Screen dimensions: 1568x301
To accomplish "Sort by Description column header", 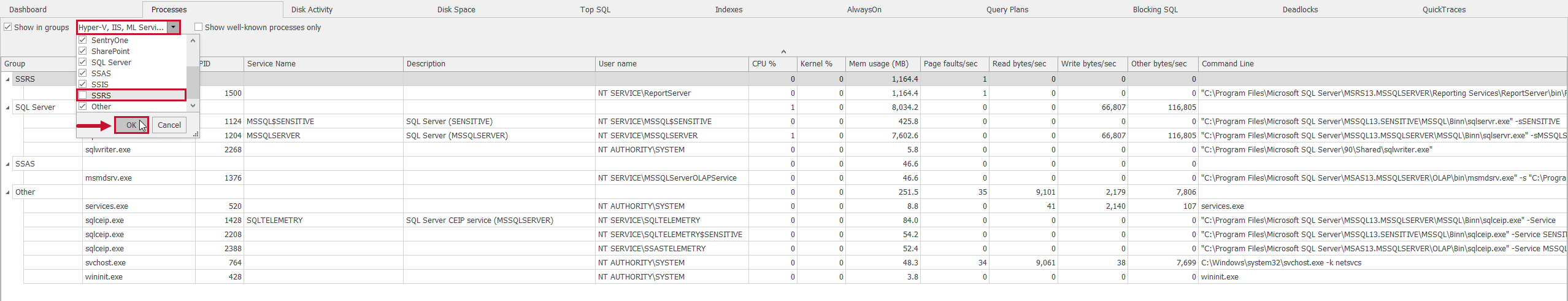I will coord(499,64).
